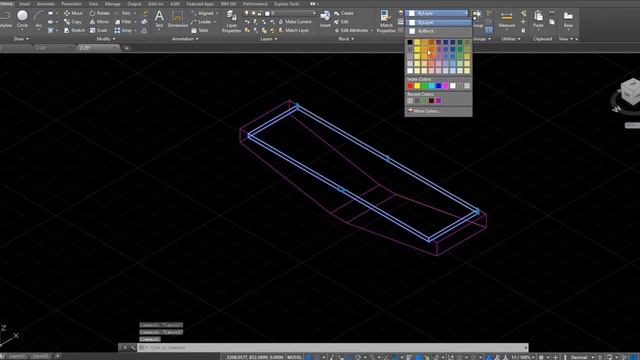Switch to the Insert ribbon tab
The width and height of the screenshot is (640, 360).
[x=24, y=4]
